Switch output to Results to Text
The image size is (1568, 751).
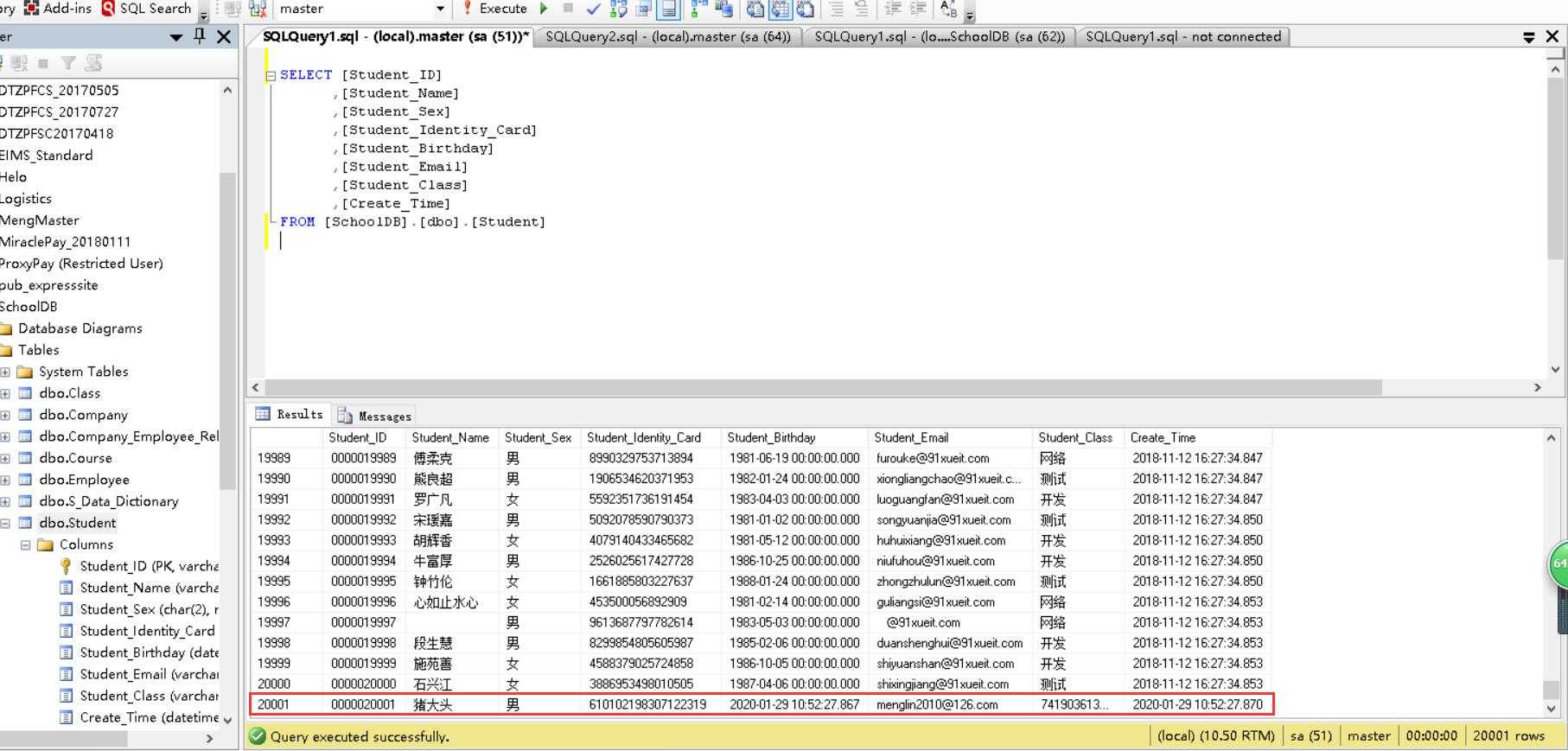click(x=755, y=9)
